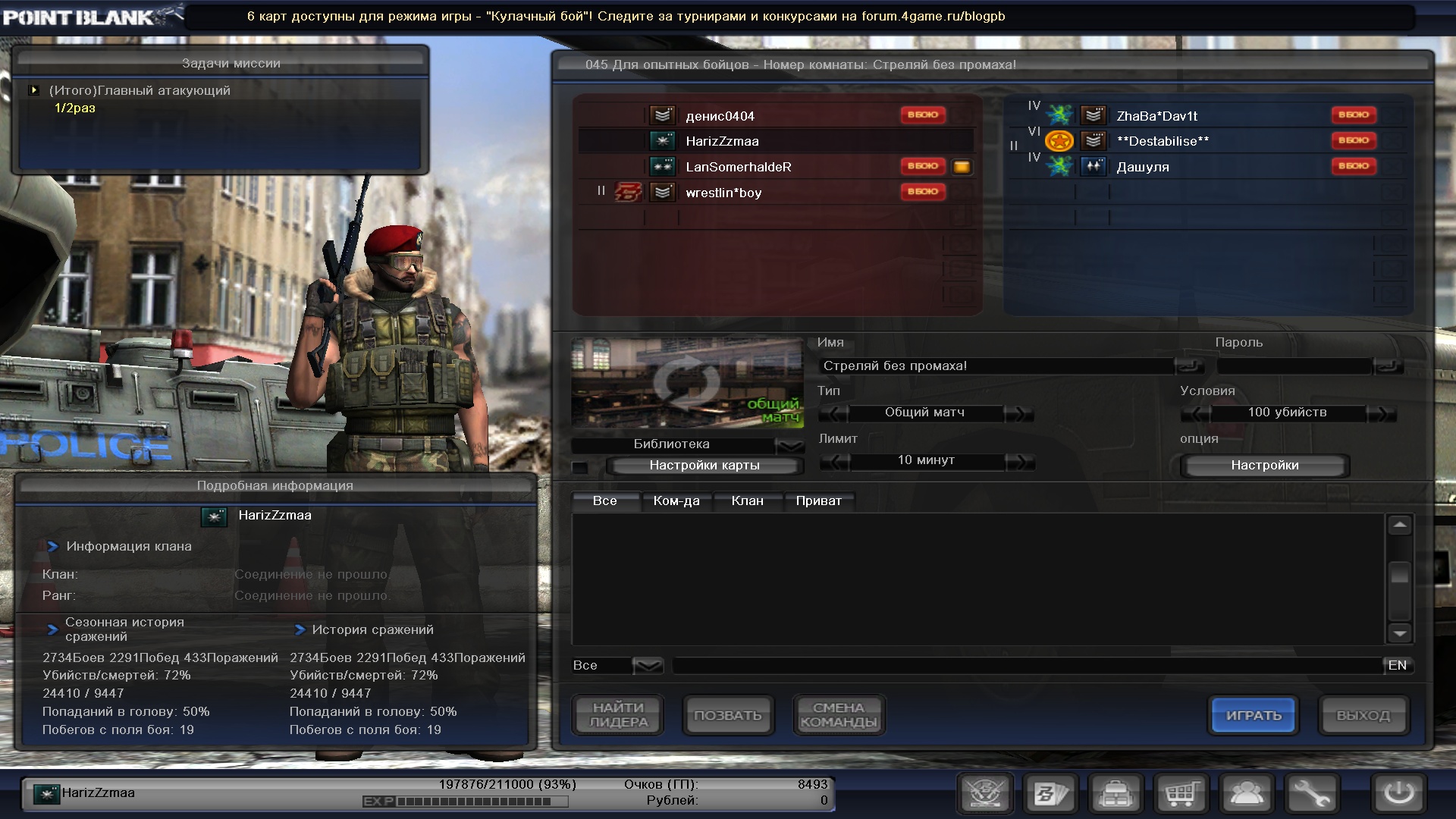1456x819 pixels.
Task: Select next match type with right arrow
Action: click(1019, 413)
